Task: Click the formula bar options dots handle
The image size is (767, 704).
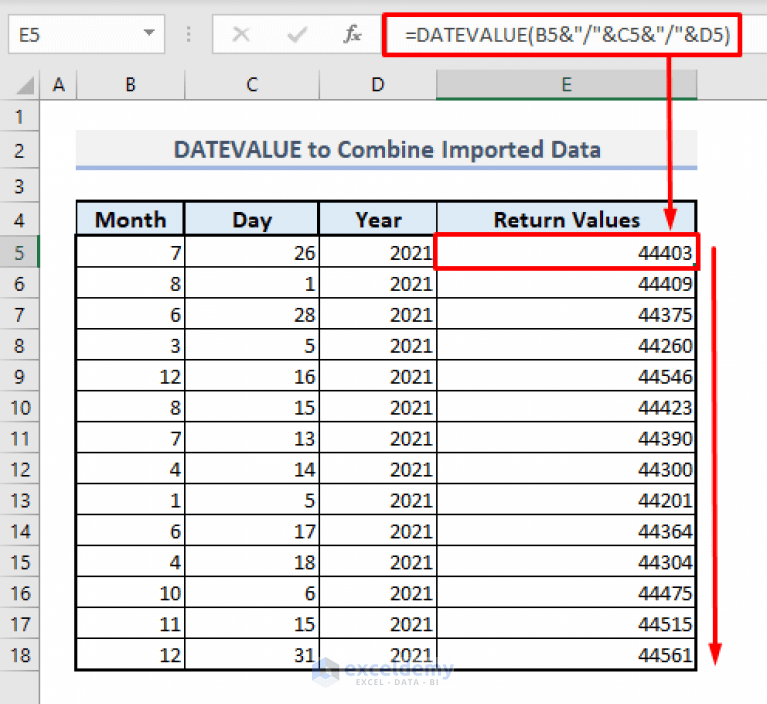Action: pyautogui.click(x=188, y=34)
